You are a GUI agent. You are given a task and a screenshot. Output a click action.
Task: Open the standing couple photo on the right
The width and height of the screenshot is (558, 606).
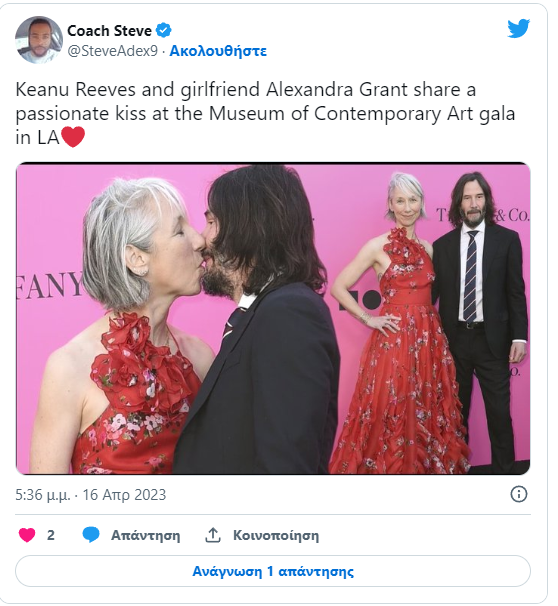pos(429,318)
